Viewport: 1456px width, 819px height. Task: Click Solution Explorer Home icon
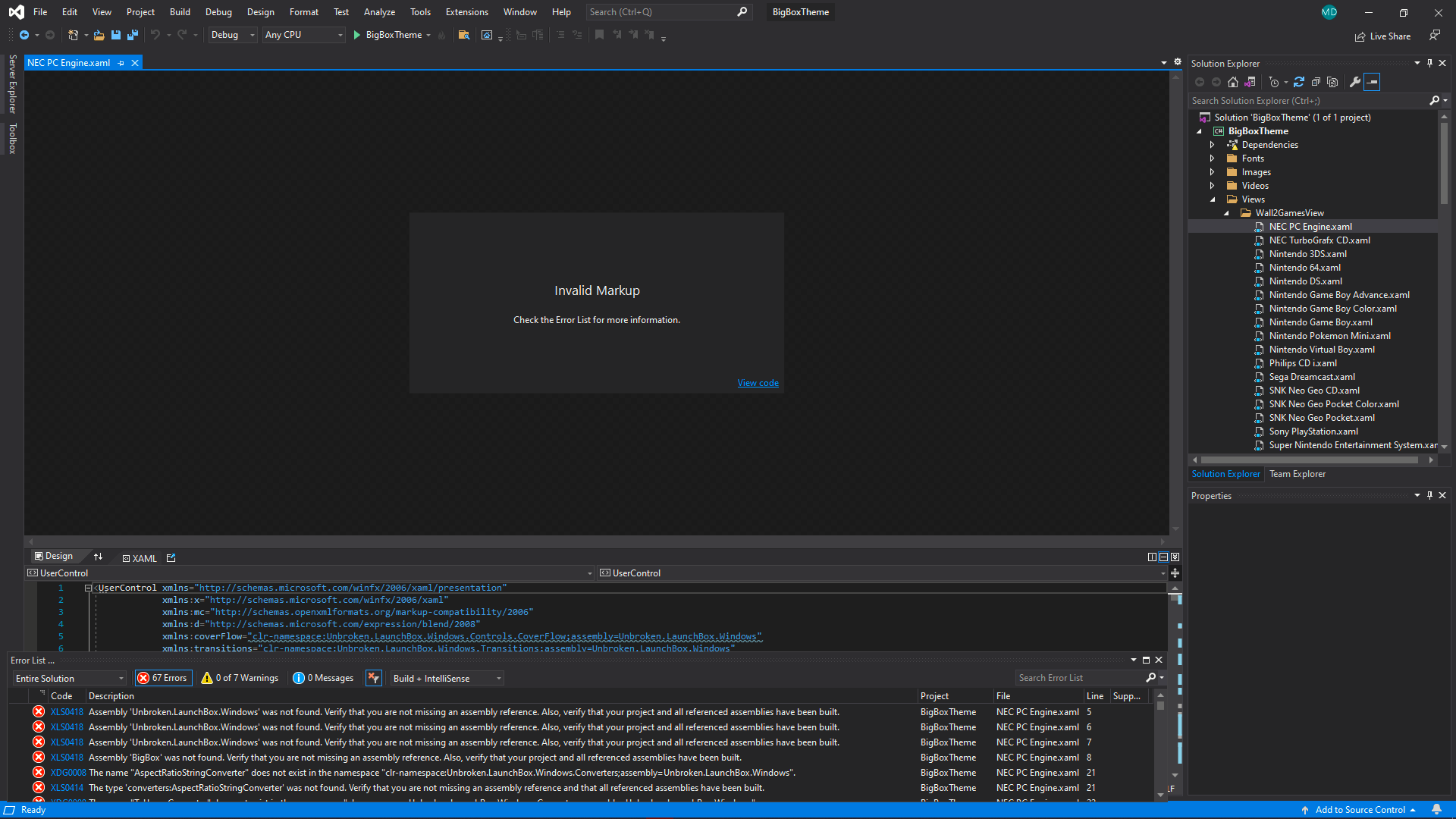pos(1233,82)
